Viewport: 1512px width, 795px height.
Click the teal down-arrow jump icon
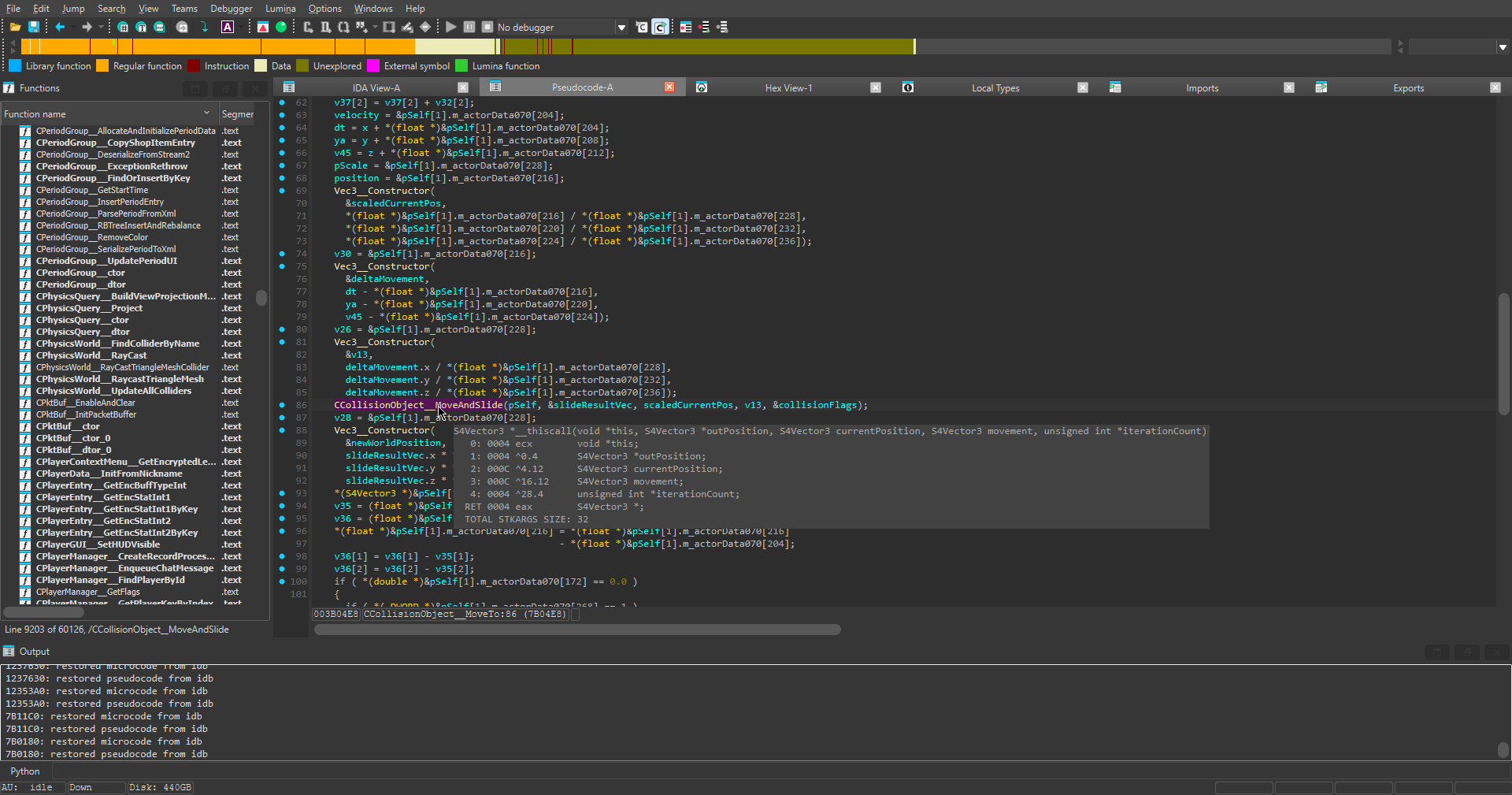[x=204, y=27]
